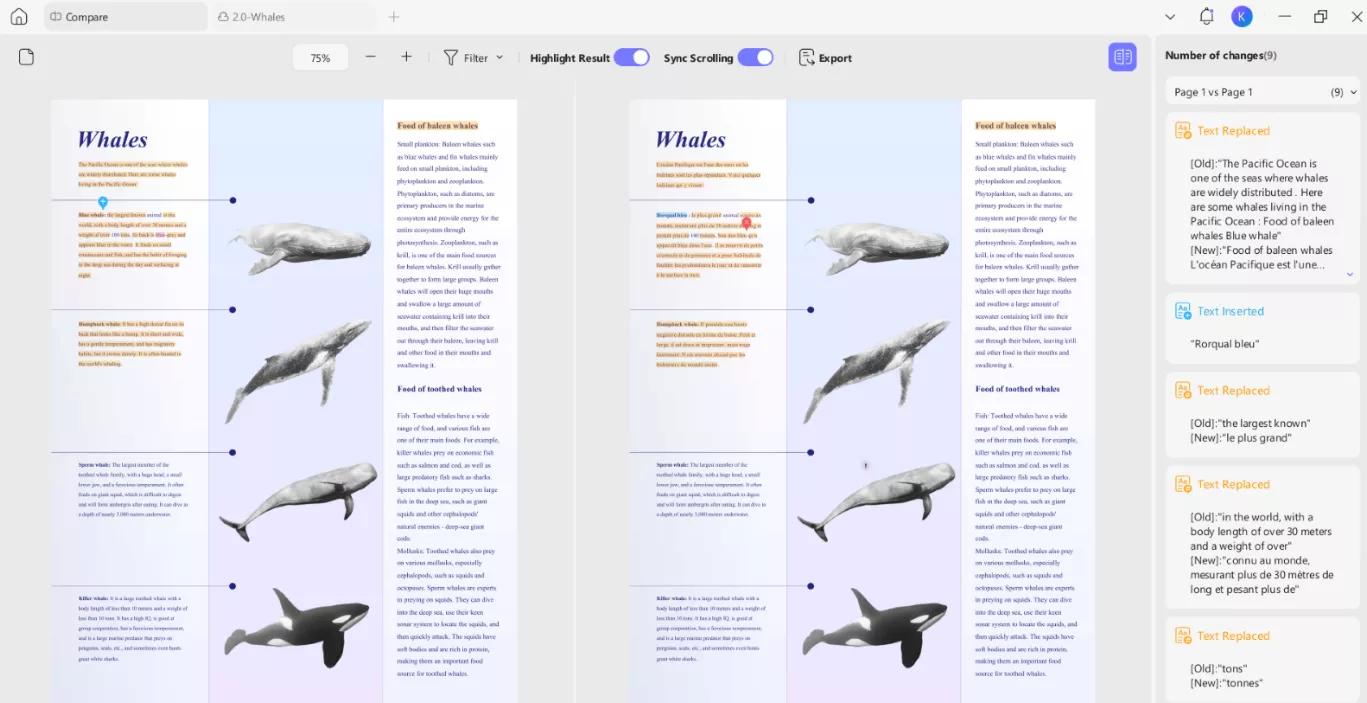Select the Compare tab
Image resolution: width=1367 pixels, height=703 pixels.
pyautogui.click(x=89, y=16)
